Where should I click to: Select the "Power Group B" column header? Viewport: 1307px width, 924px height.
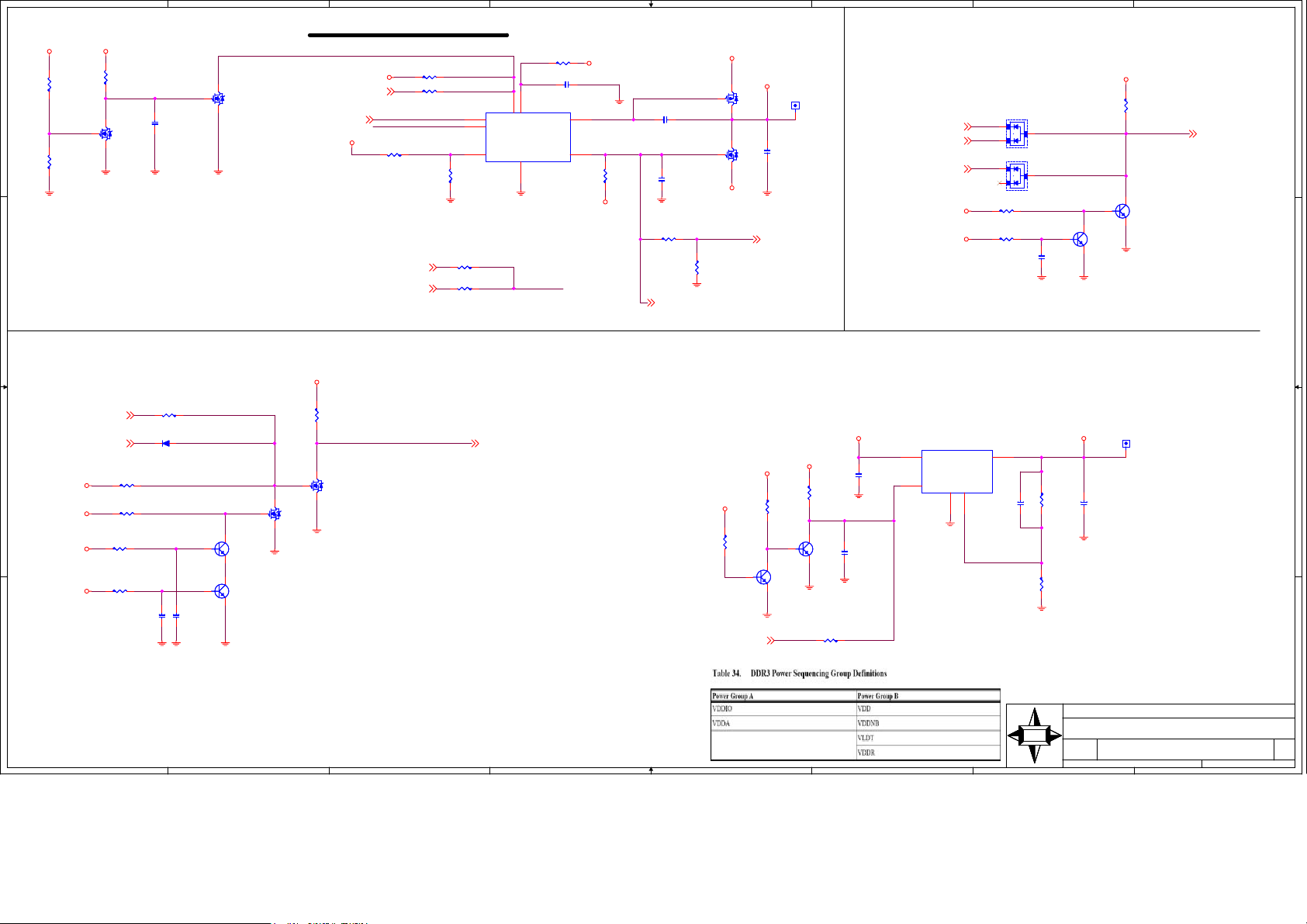tap(928, 696)
